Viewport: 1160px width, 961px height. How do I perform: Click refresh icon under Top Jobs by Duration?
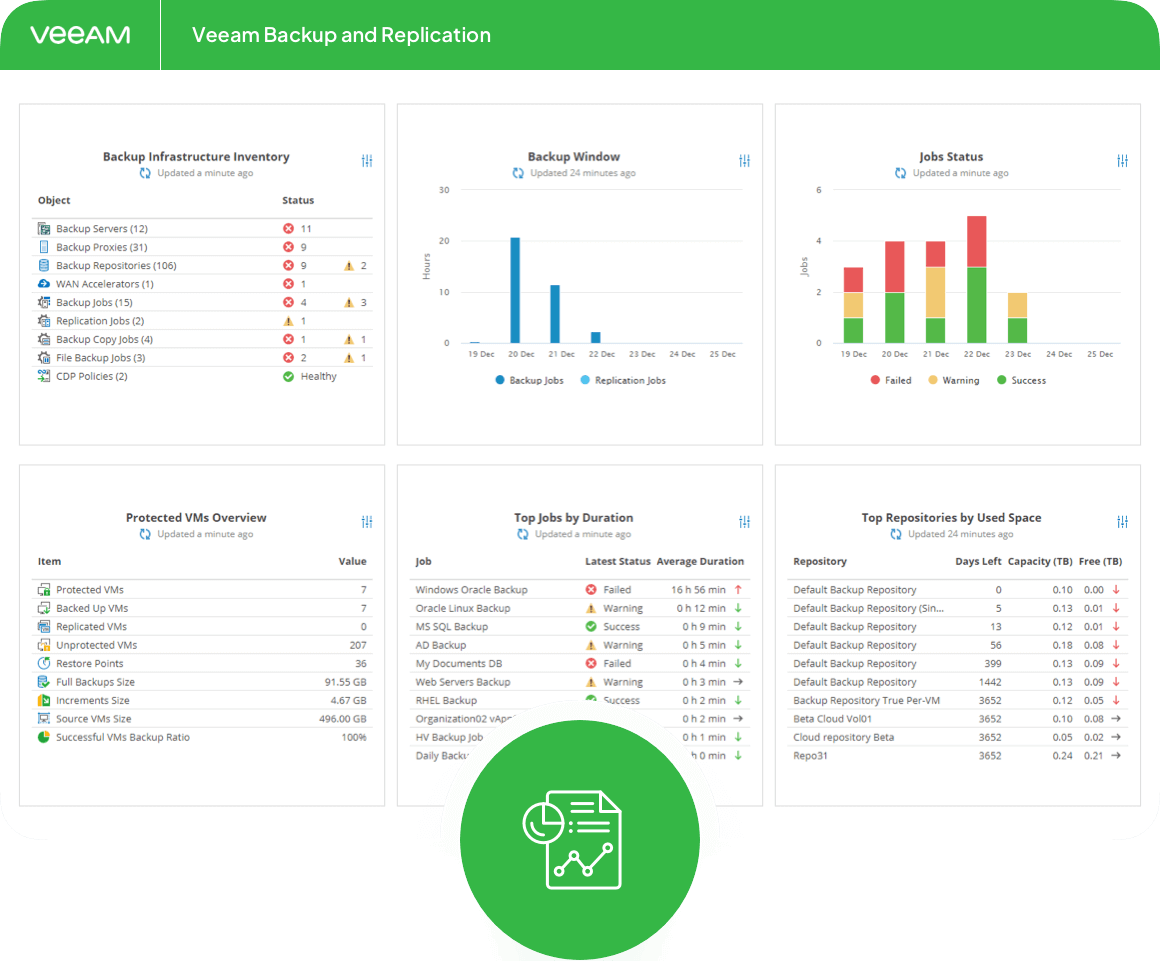523,534
